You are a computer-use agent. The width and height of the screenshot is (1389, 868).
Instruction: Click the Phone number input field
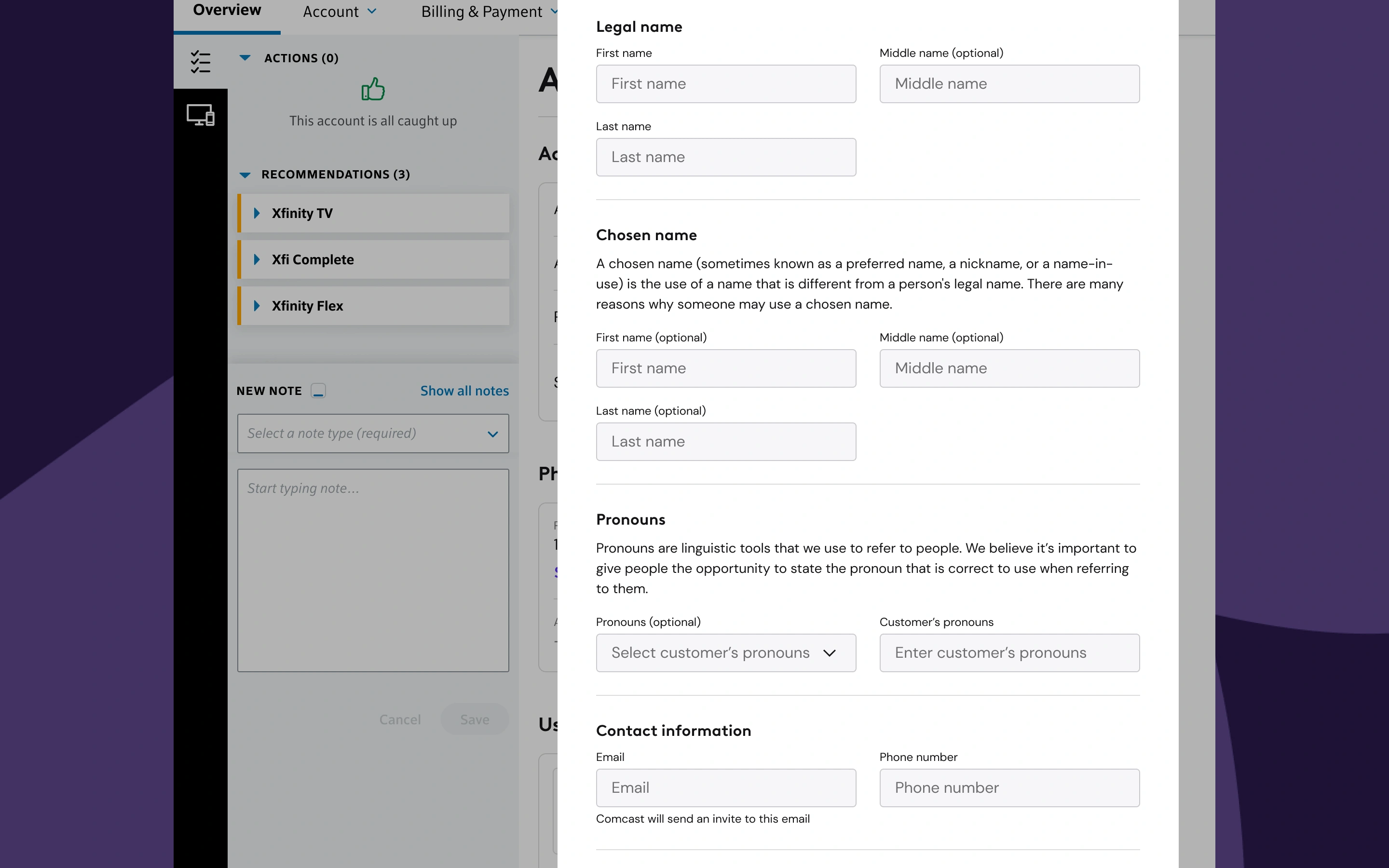click(1009, 787)
